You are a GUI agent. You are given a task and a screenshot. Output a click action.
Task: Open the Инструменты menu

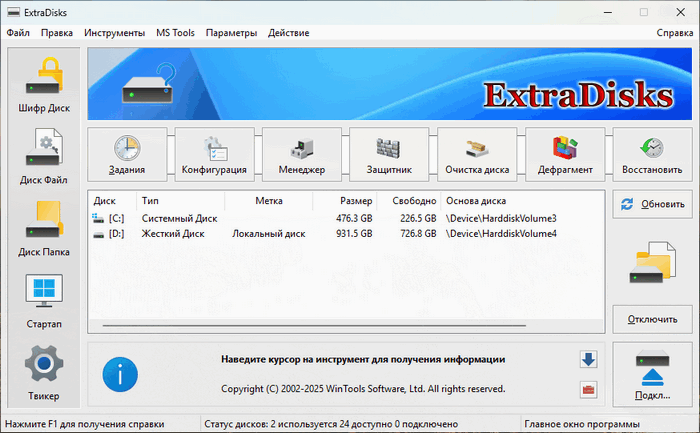pos(114,33)
